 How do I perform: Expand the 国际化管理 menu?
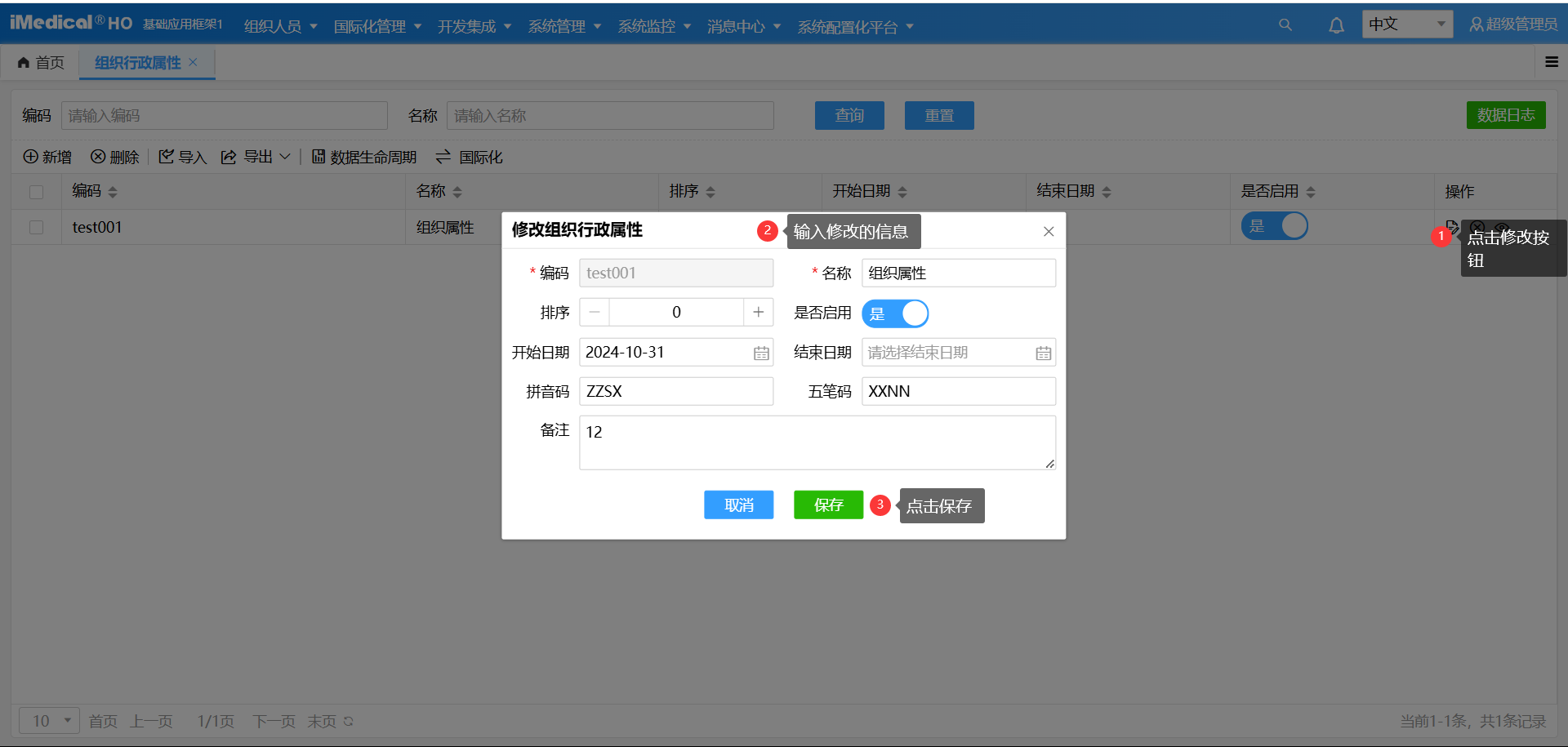pyautogui.click(x=377, y=26)
